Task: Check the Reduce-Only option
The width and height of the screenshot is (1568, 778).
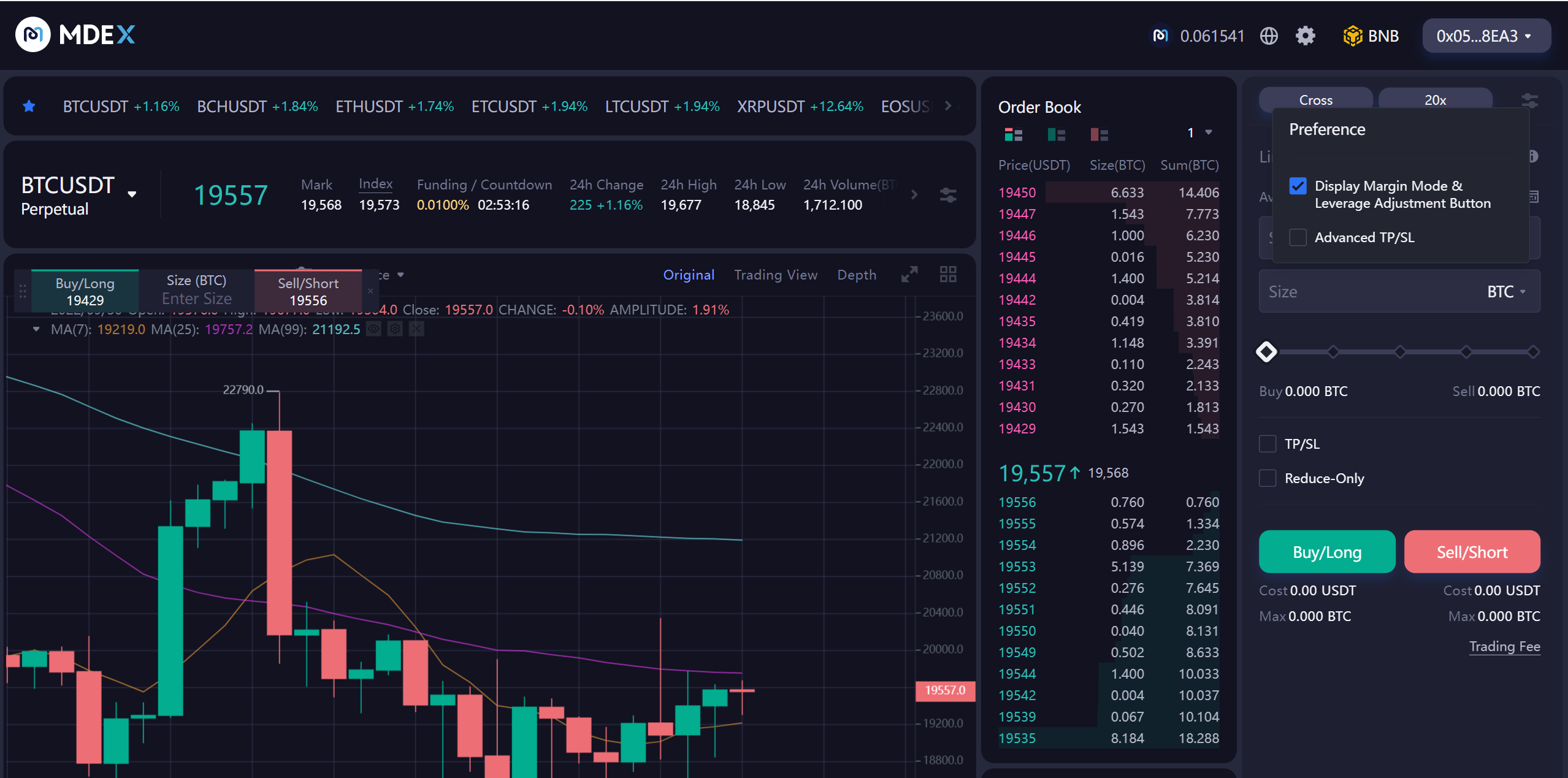Action: pos(1268,478)
